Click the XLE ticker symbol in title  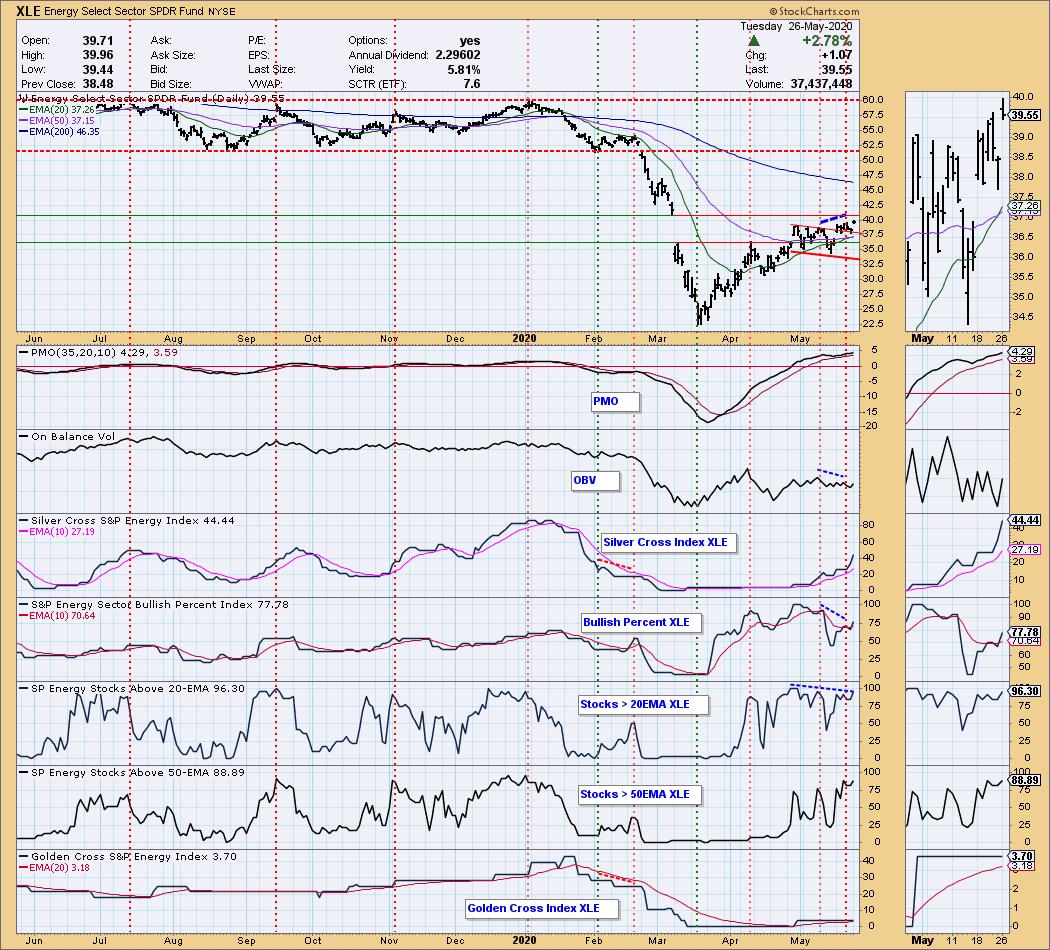click(x=29, y=11)
